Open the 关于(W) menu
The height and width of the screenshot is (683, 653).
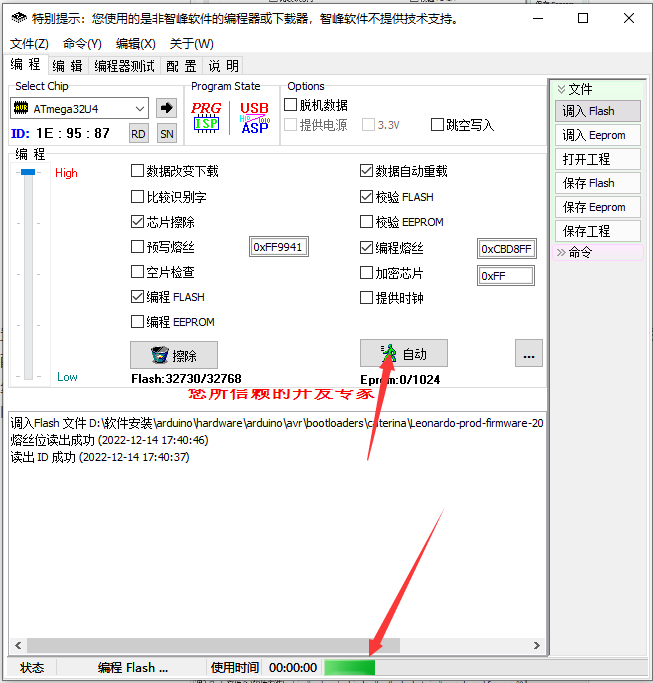pos(191,44)
